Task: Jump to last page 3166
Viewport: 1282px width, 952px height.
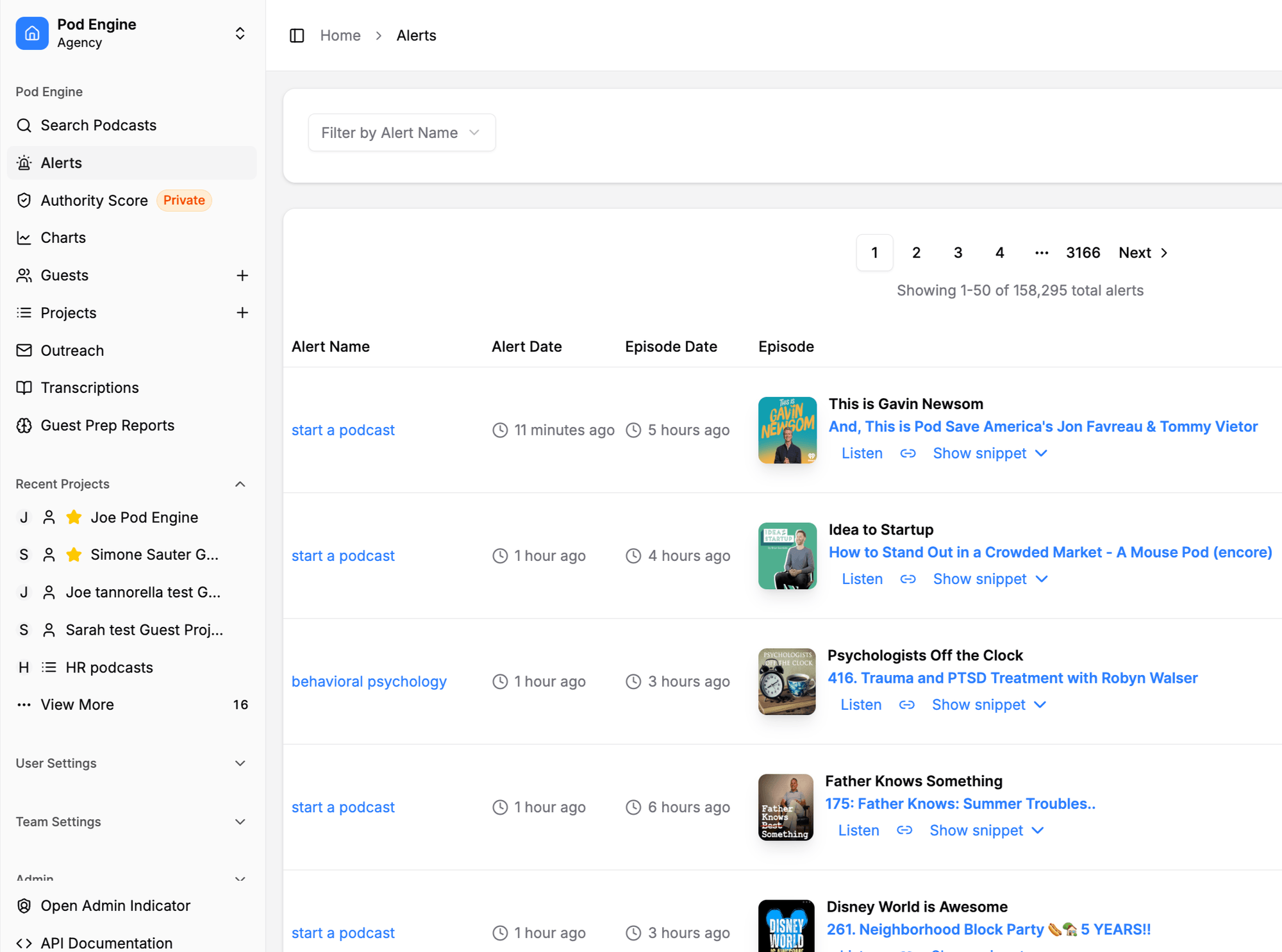Action: tap(1083, 253)
